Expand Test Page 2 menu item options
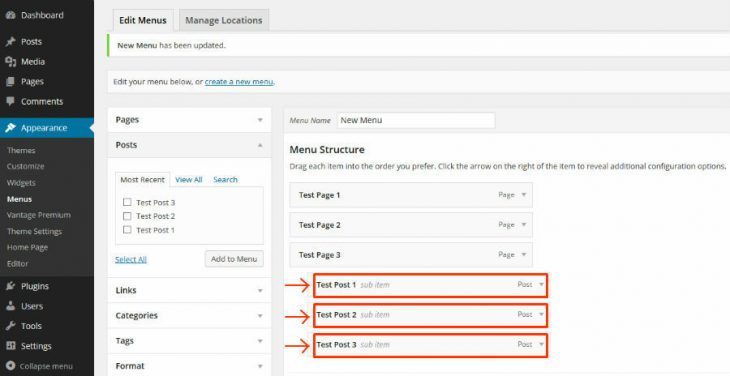This screenshot has height=376, width=730. pyautogui.click(x=523, y=225)
